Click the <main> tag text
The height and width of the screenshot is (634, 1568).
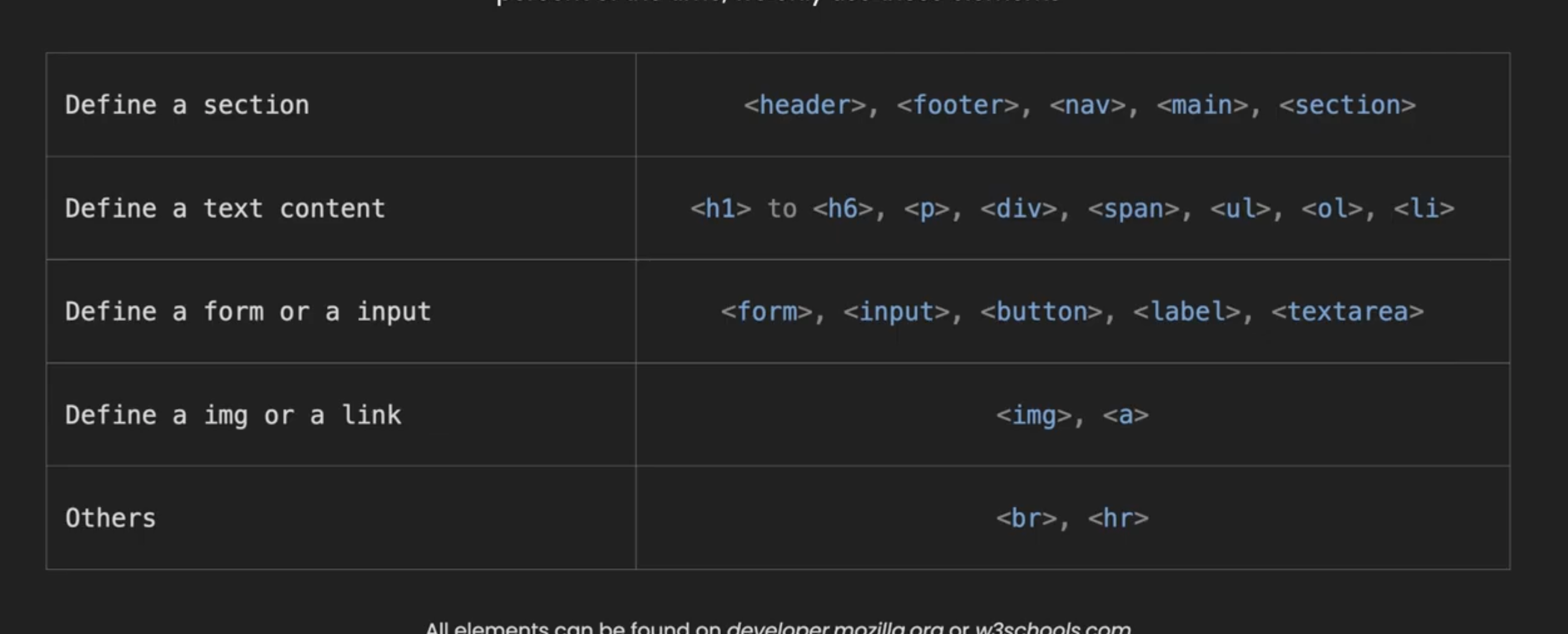(x=1202, y=105)
